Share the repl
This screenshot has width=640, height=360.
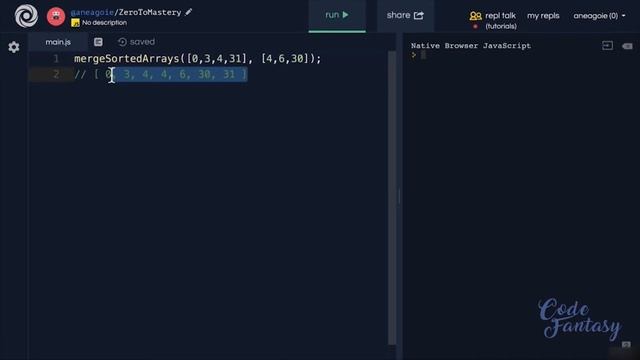click(405, 16)
